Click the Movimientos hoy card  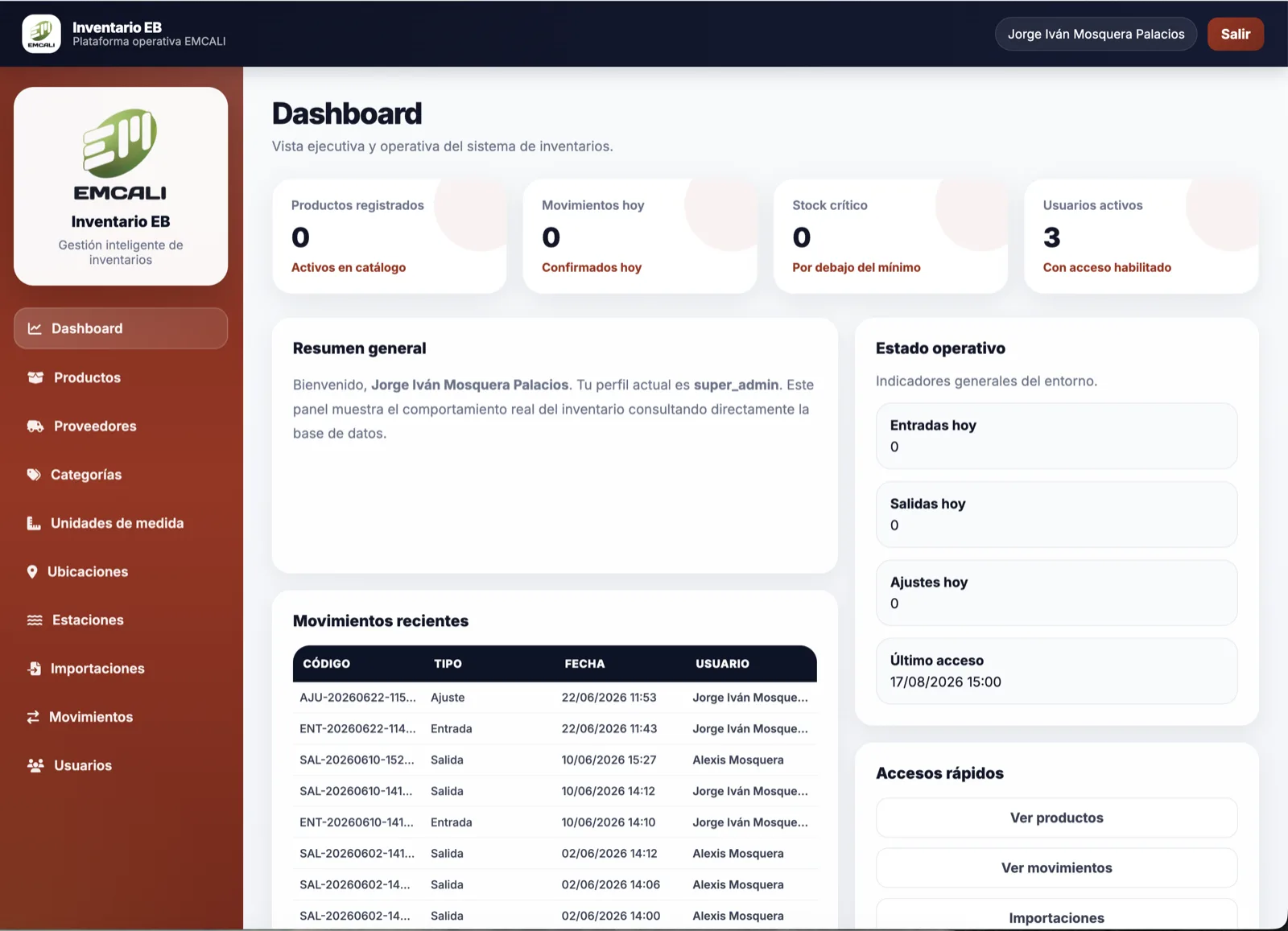click(x=640, y=236)
